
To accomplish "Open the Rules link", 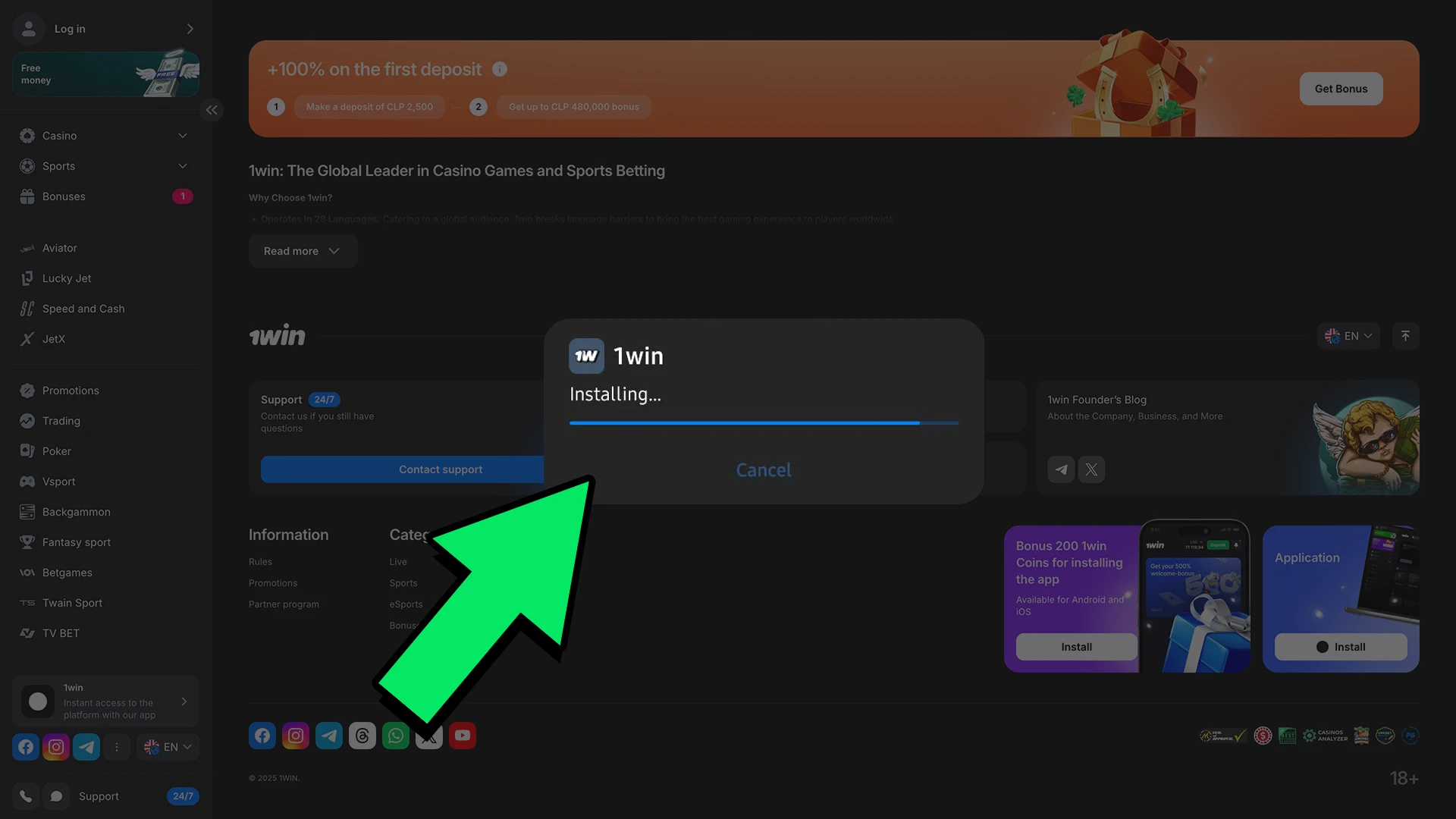I will [x=260, y=562].
